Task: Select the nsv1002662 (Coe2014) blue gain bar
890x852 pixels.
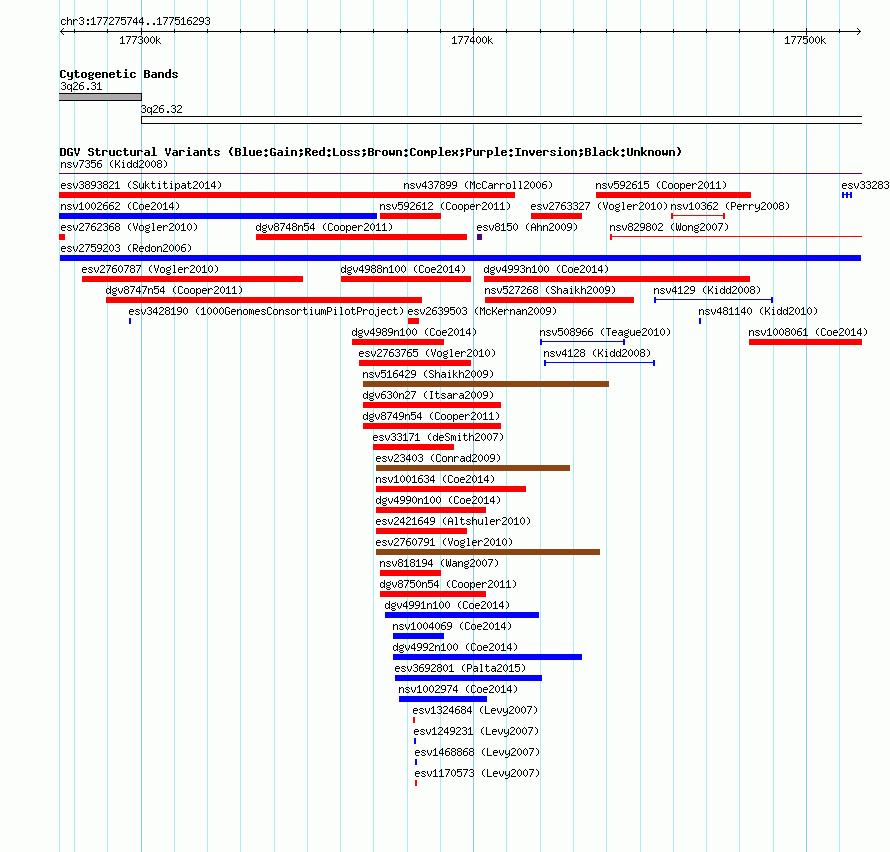Action: pos(218,216)
